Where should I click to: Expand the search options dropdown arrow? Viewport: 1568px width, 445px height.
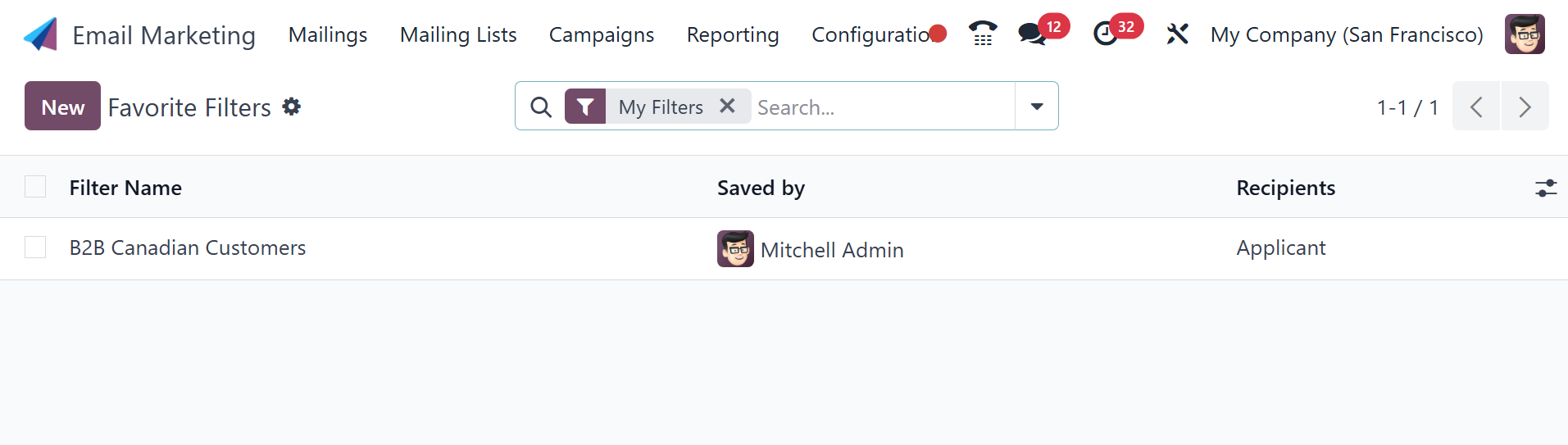tap(1036, 107)
